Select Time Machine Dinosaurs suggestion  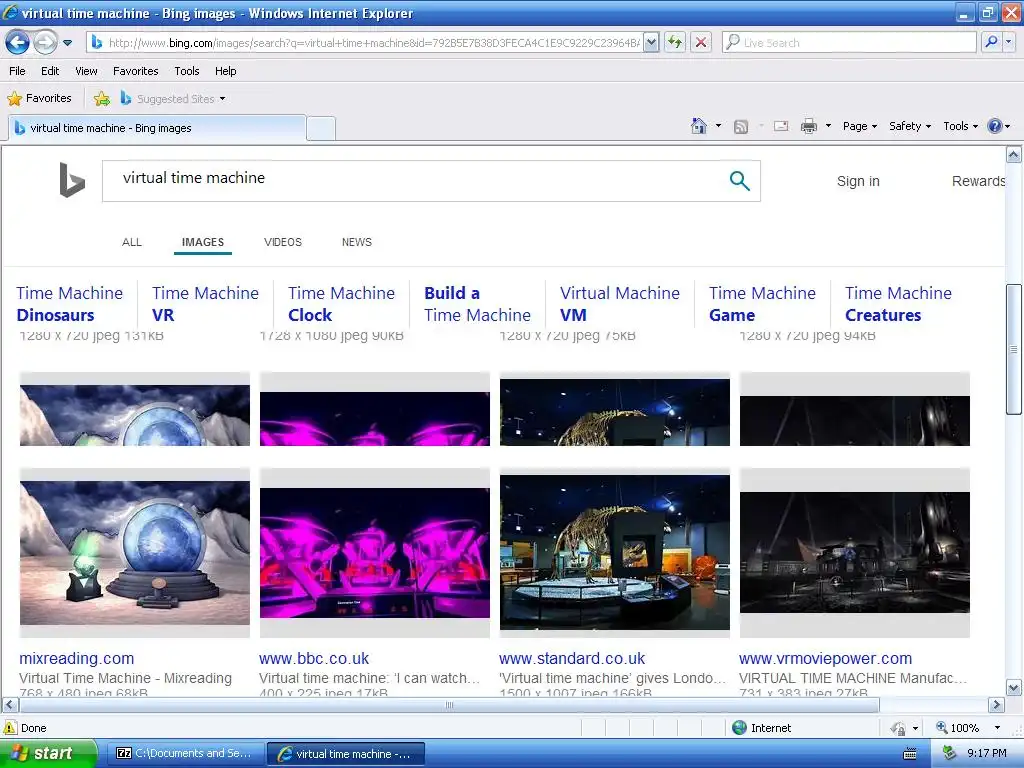[70, 304]
